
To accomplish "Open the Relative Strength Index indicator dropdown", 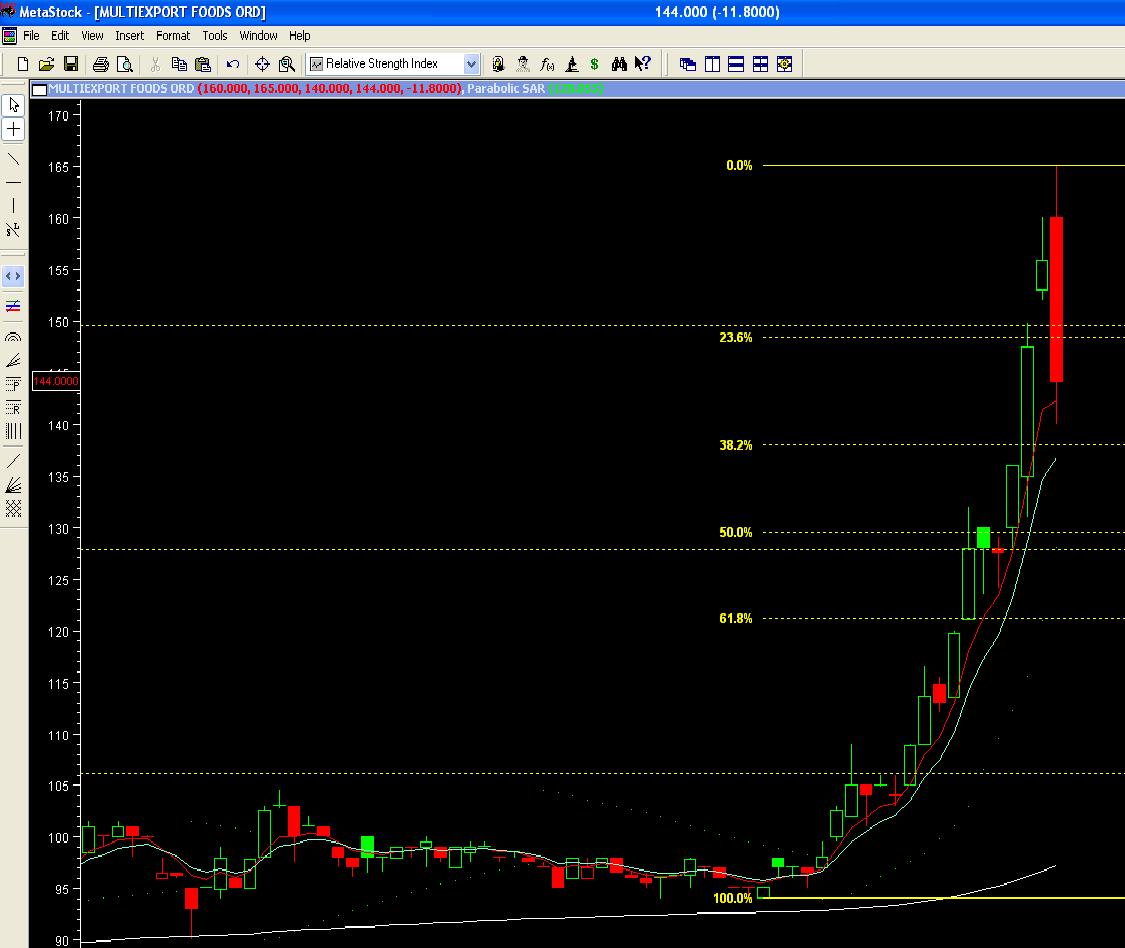I will tap(471, 64).
